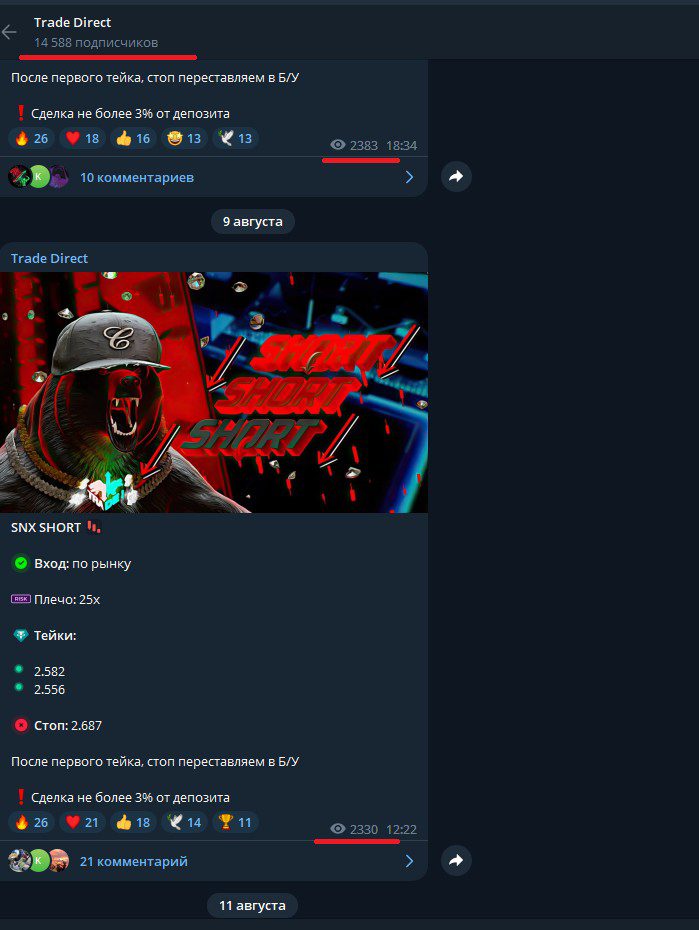Click the 11 августа date badge
This screenshot has height=930, width=699.
click(x=253, y=906)
